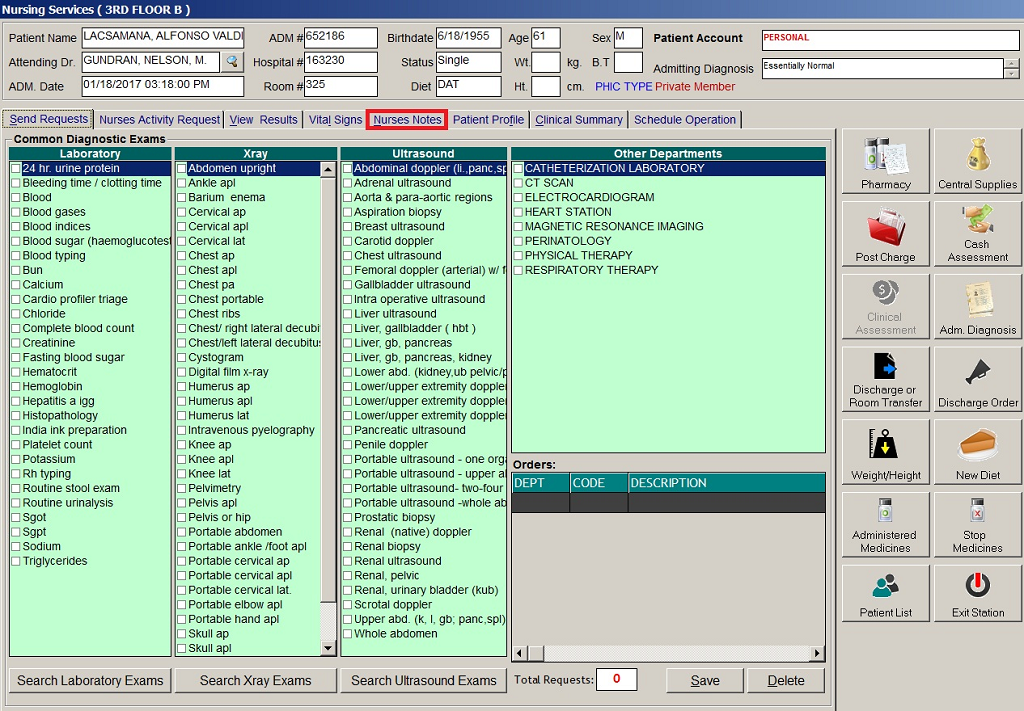Switch to the Vital Signs tab

[335, 120]
